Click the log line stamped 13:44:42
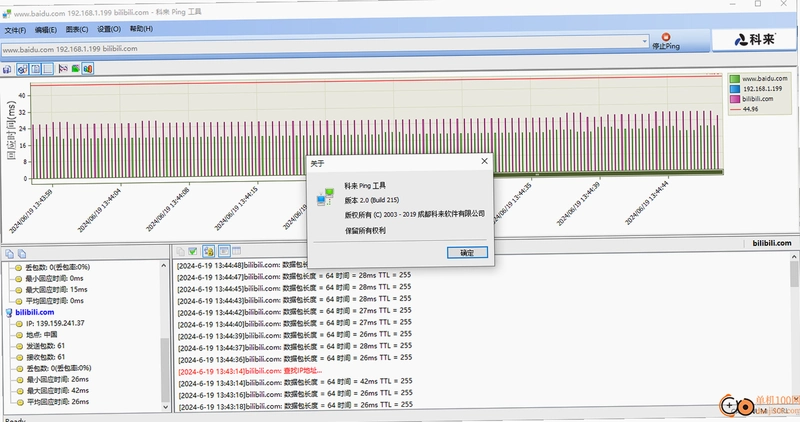Screen dimensions: 800x422 tap(294, 311)
